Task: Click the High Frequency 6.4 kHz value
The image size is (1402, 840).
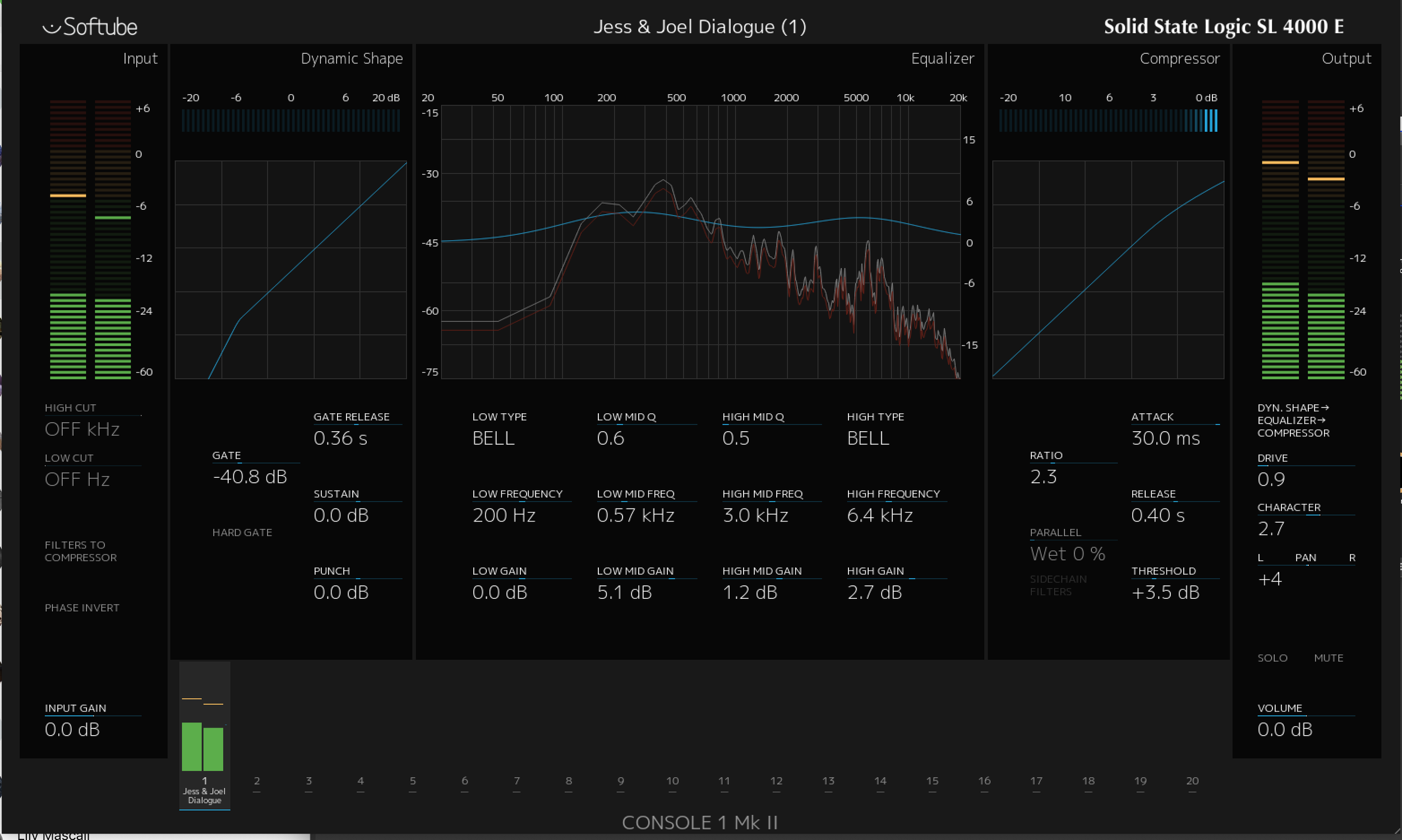Action: (880, 515)
